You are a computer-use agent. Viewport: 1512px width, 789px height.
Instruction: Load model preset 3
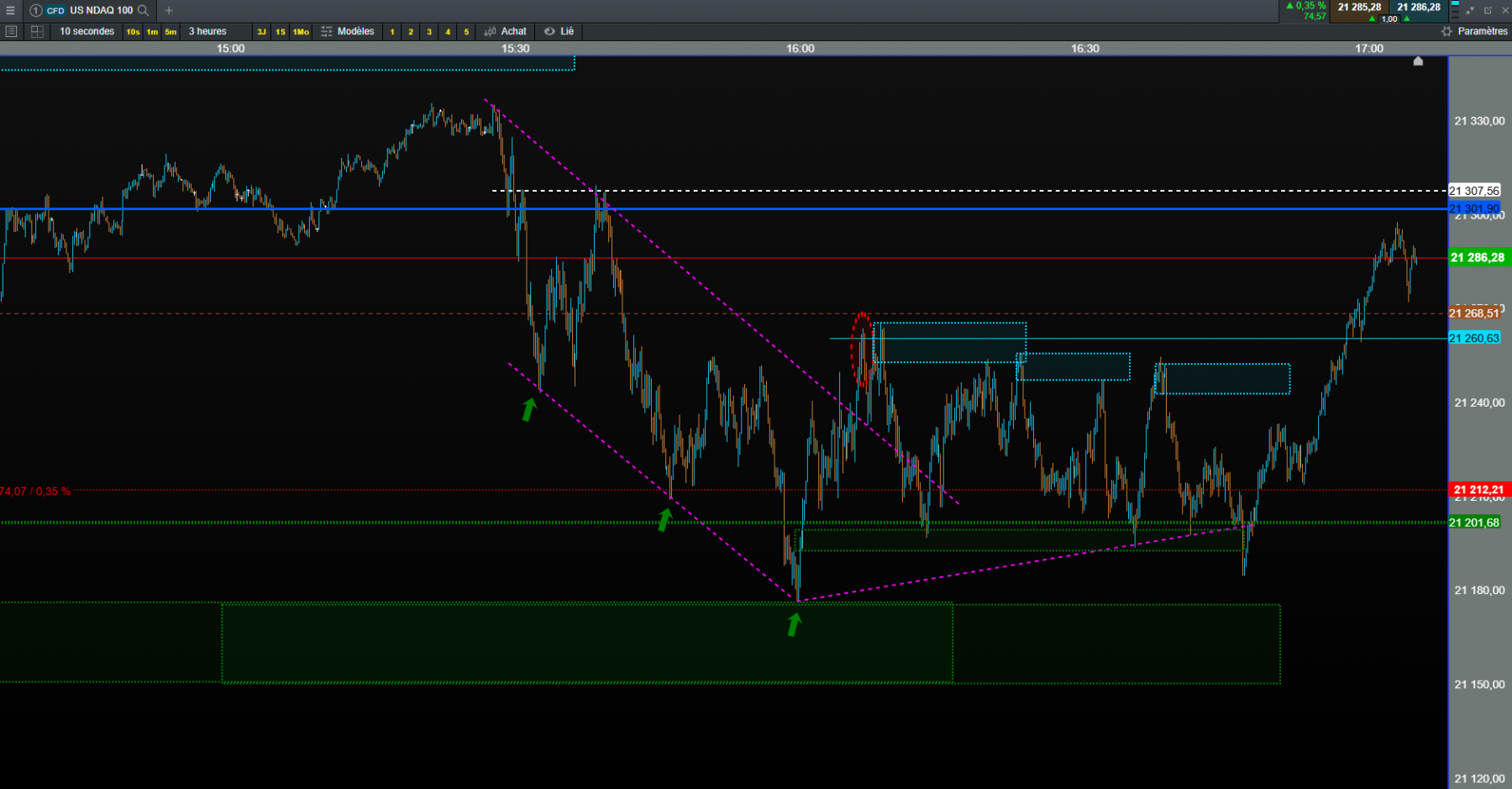(x=429, y=32)
